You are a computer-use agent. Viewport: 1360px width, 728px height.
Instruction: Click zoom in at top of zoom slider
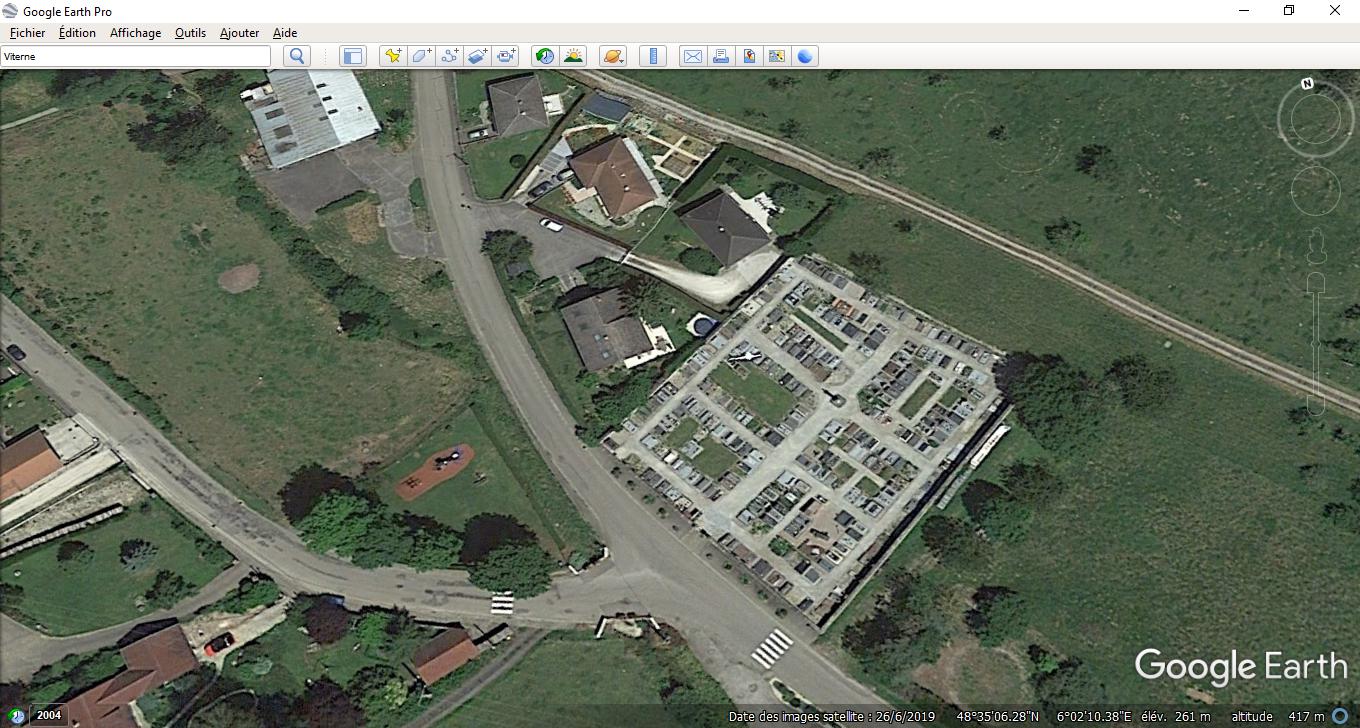tap(1315, 281)
